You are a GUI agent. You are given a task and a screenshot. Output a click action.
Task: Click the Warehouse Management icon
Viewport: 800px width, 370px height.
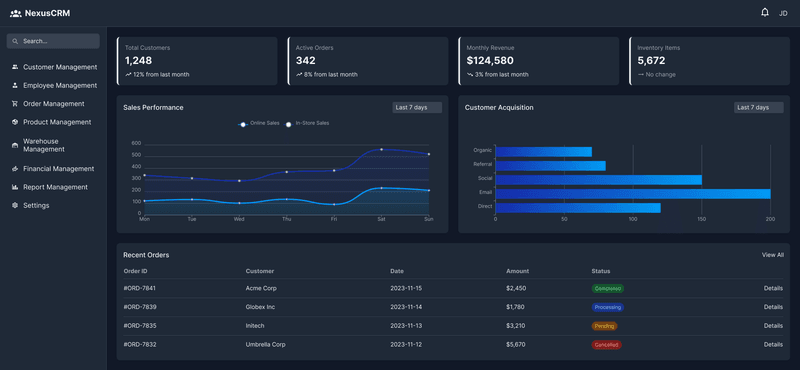(x=15, y=145)
